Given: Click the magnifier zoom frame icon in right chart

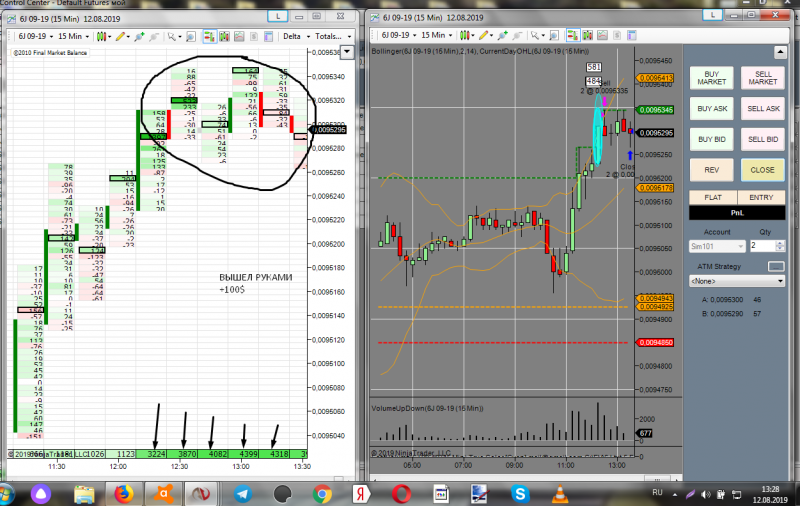Looking at the screenshot, I should (554, 35).
